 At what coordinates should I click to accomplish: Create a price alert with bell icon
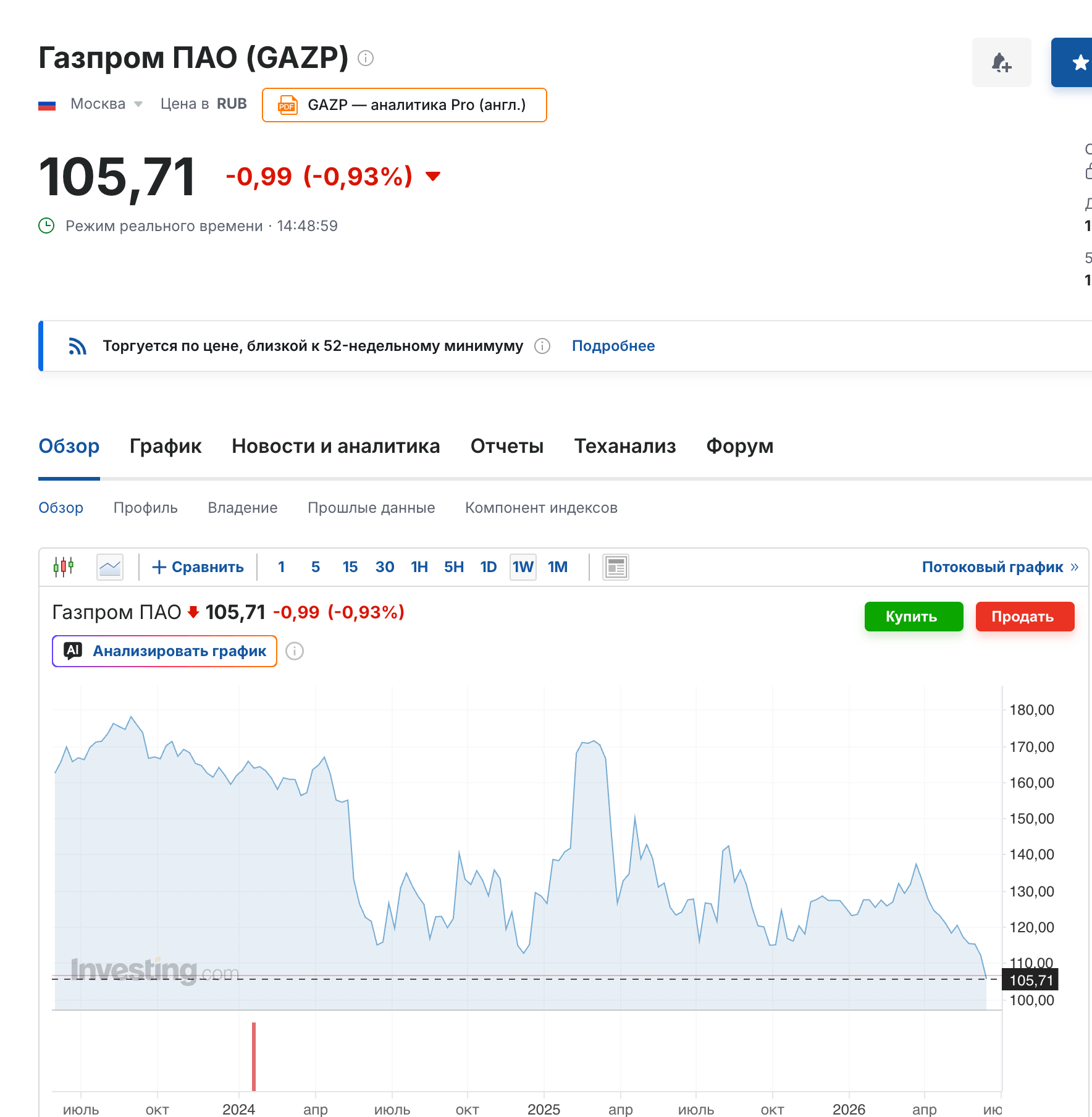pos(1001,62)
